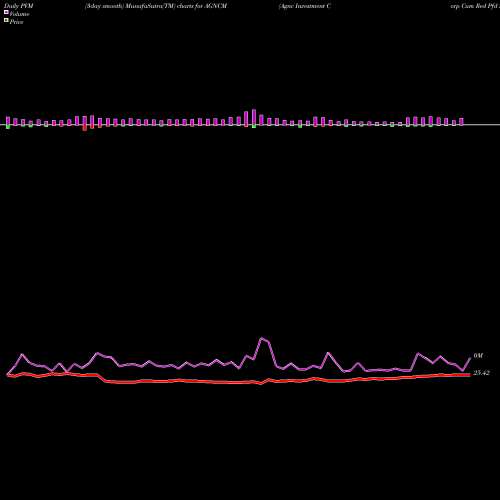Click the highest peak of the purple volume line
The height and width of the screenshot is (500, 500).
[x=262, y=338]
